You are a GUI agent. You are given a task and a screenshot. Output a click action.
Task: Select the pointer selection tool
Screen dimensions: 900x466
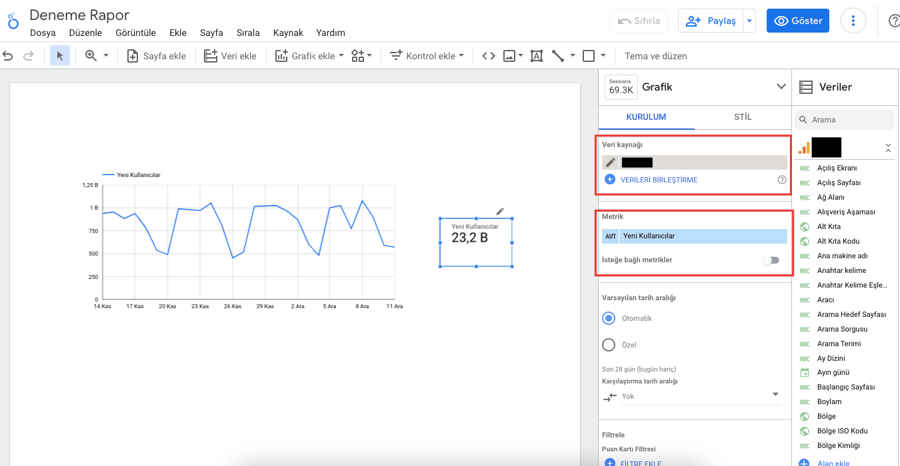point(60,56)
